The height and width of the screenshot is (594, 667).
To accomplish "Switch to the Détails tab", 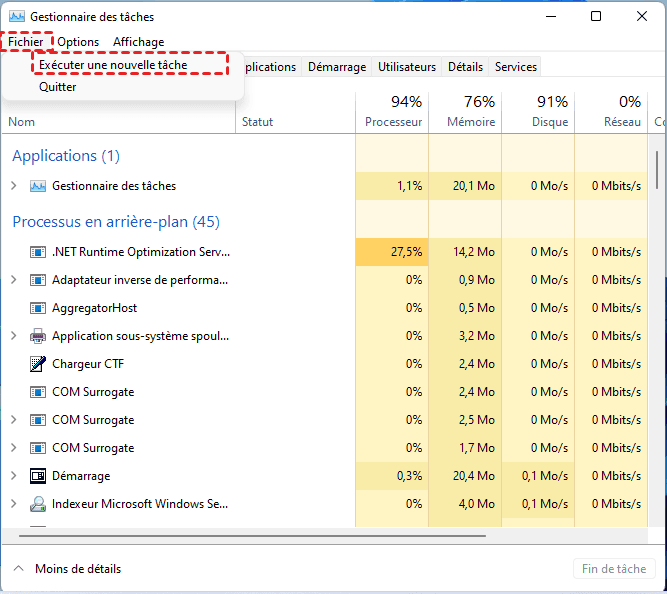I will pyautogui.click(x=465, y=67).
